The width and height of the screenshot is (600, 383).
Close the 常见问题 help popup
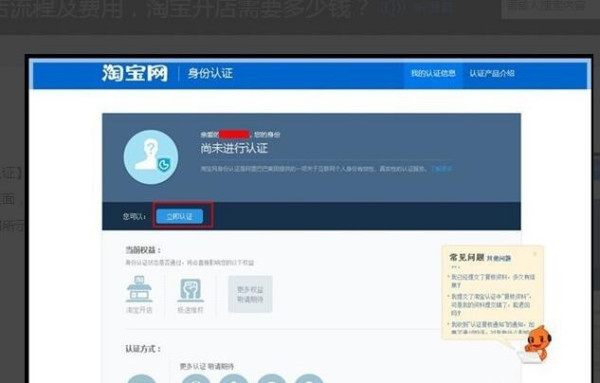pos(535,254)
